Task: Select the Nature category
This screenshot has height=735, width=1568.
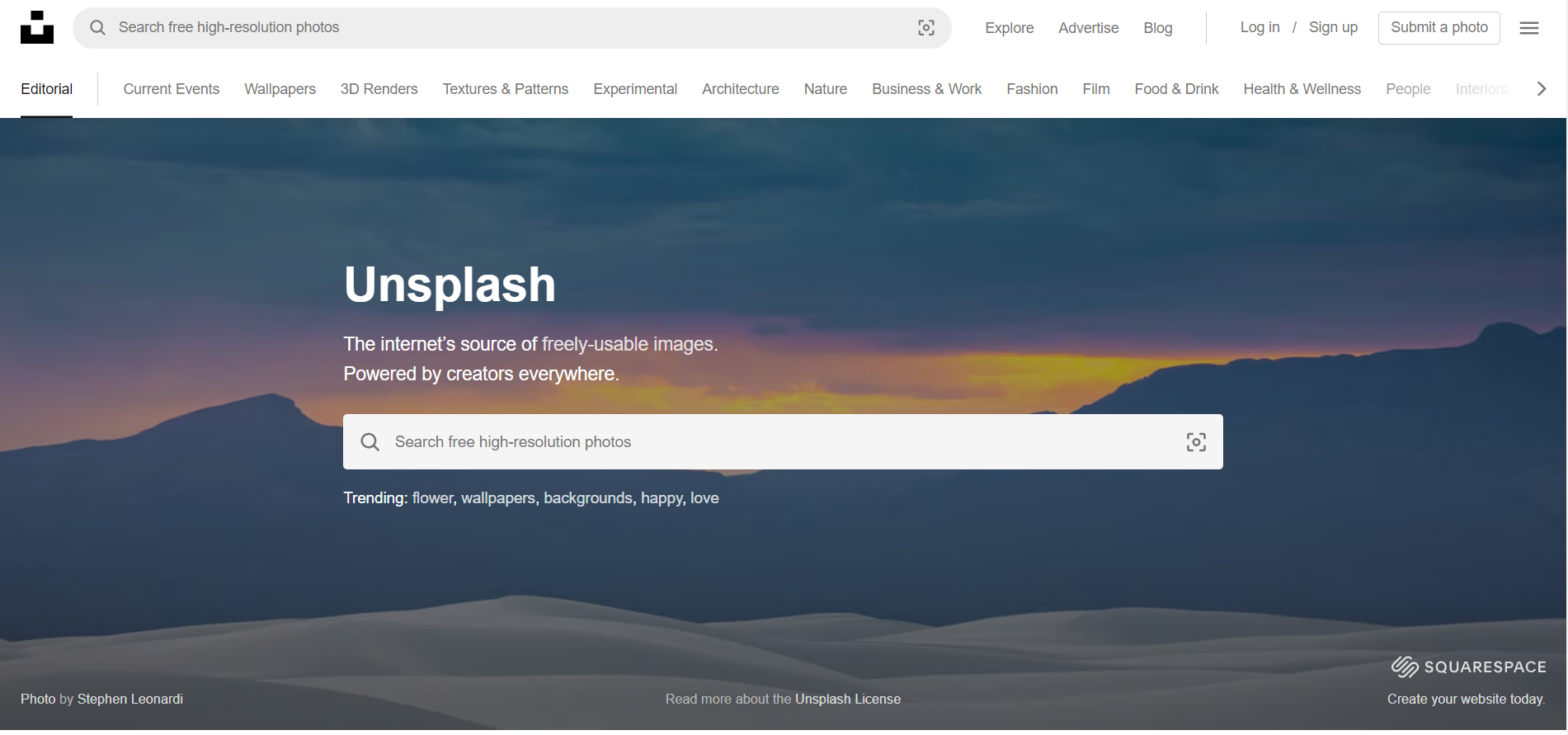Action: [826, 89]
